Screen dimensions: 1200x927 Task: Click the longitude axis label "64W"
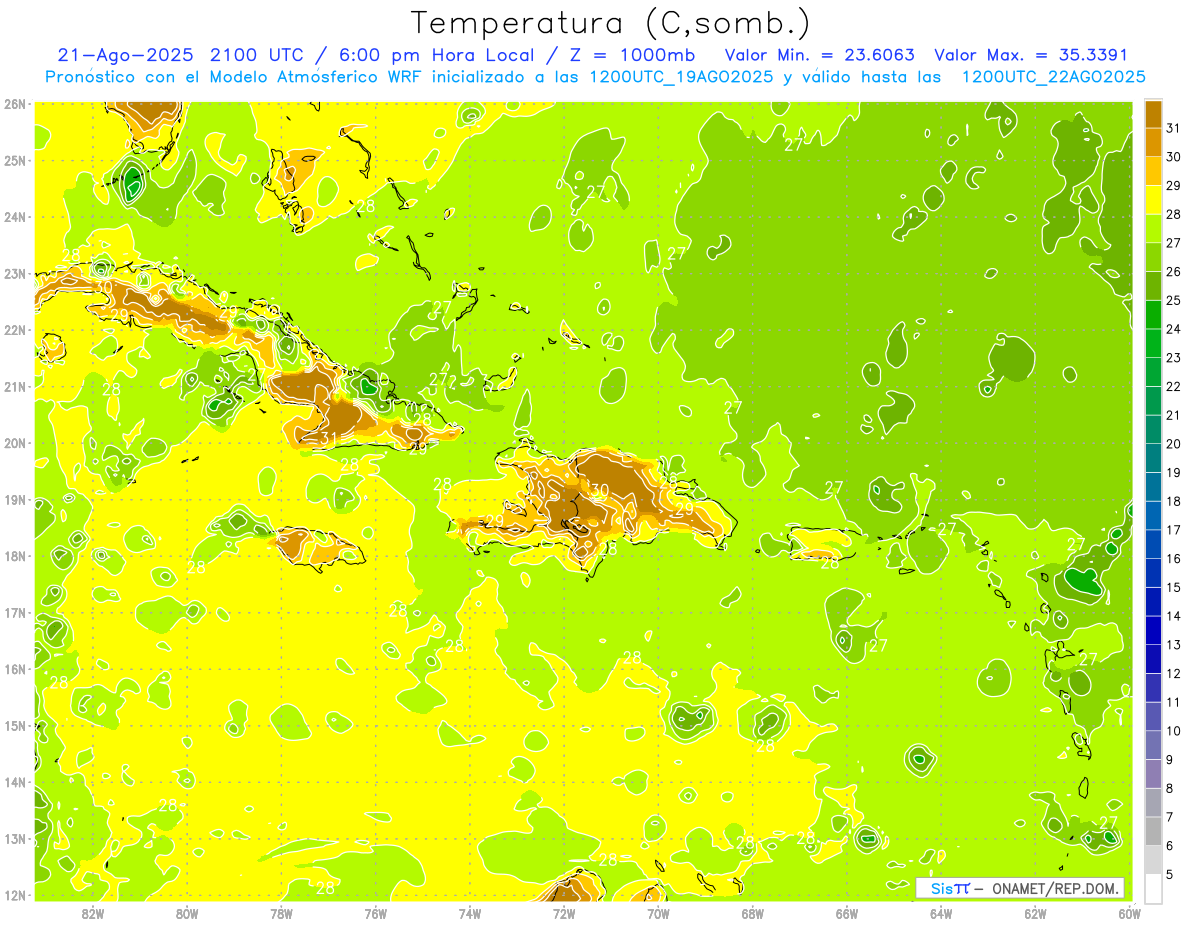click(941, 913)
